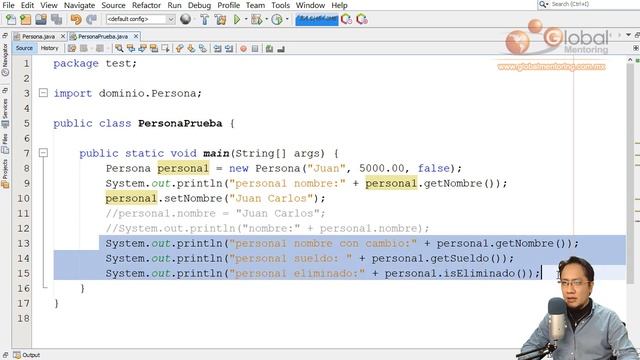This screenshot has width=640, height=360.
Task: Click the class name PersonaPrueba in code
Action: (180, 123)
